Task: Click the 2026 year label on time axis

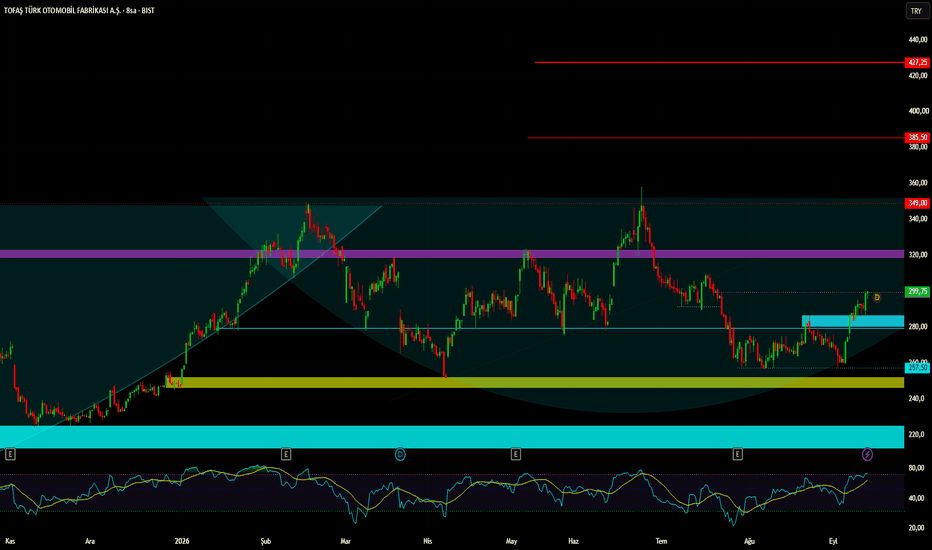Action: (x=182, y=541)
